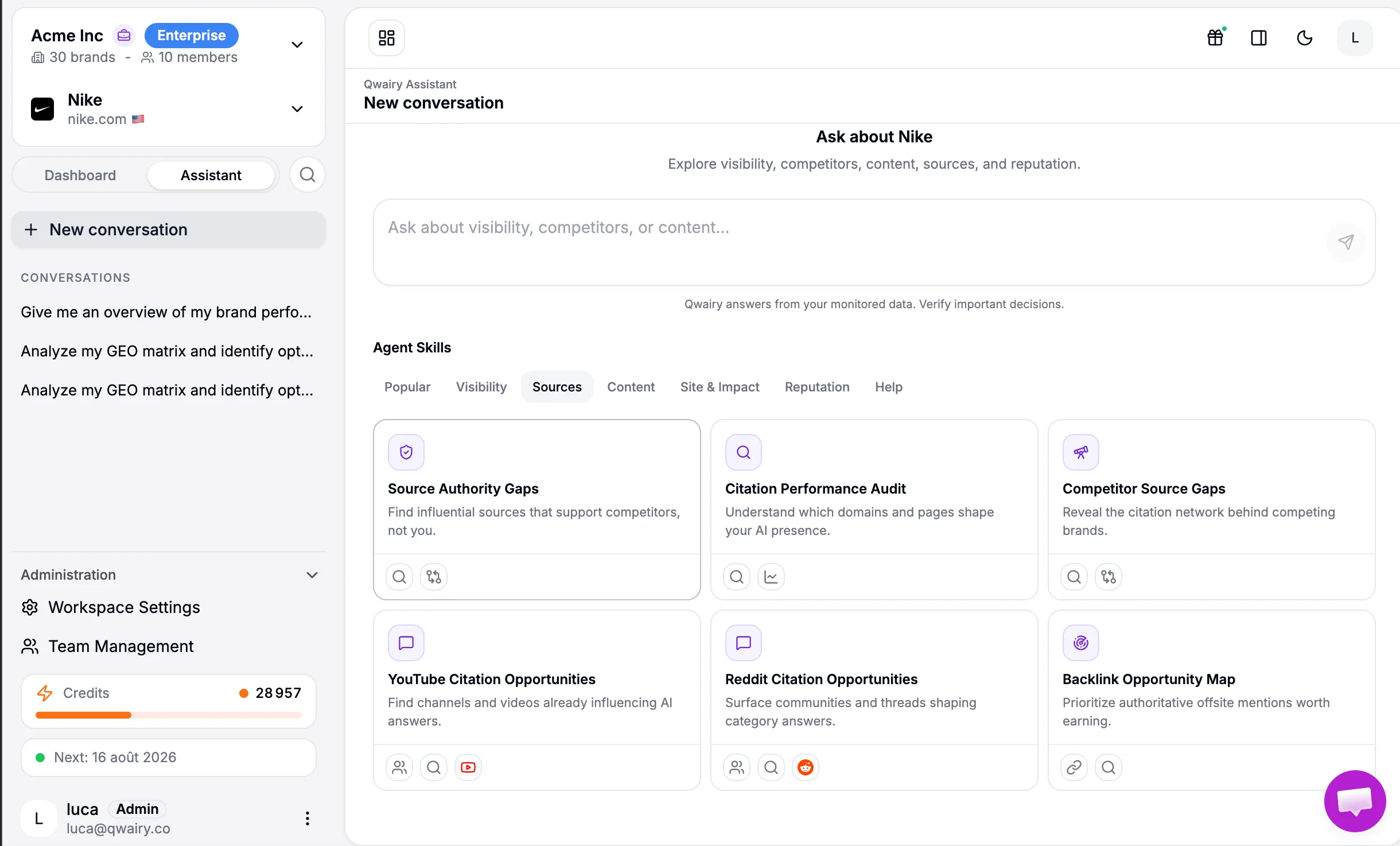The height and width of the screenshot is (846, 1400).
Task: Switch to the Assistant view
Action: click(211, 175)
